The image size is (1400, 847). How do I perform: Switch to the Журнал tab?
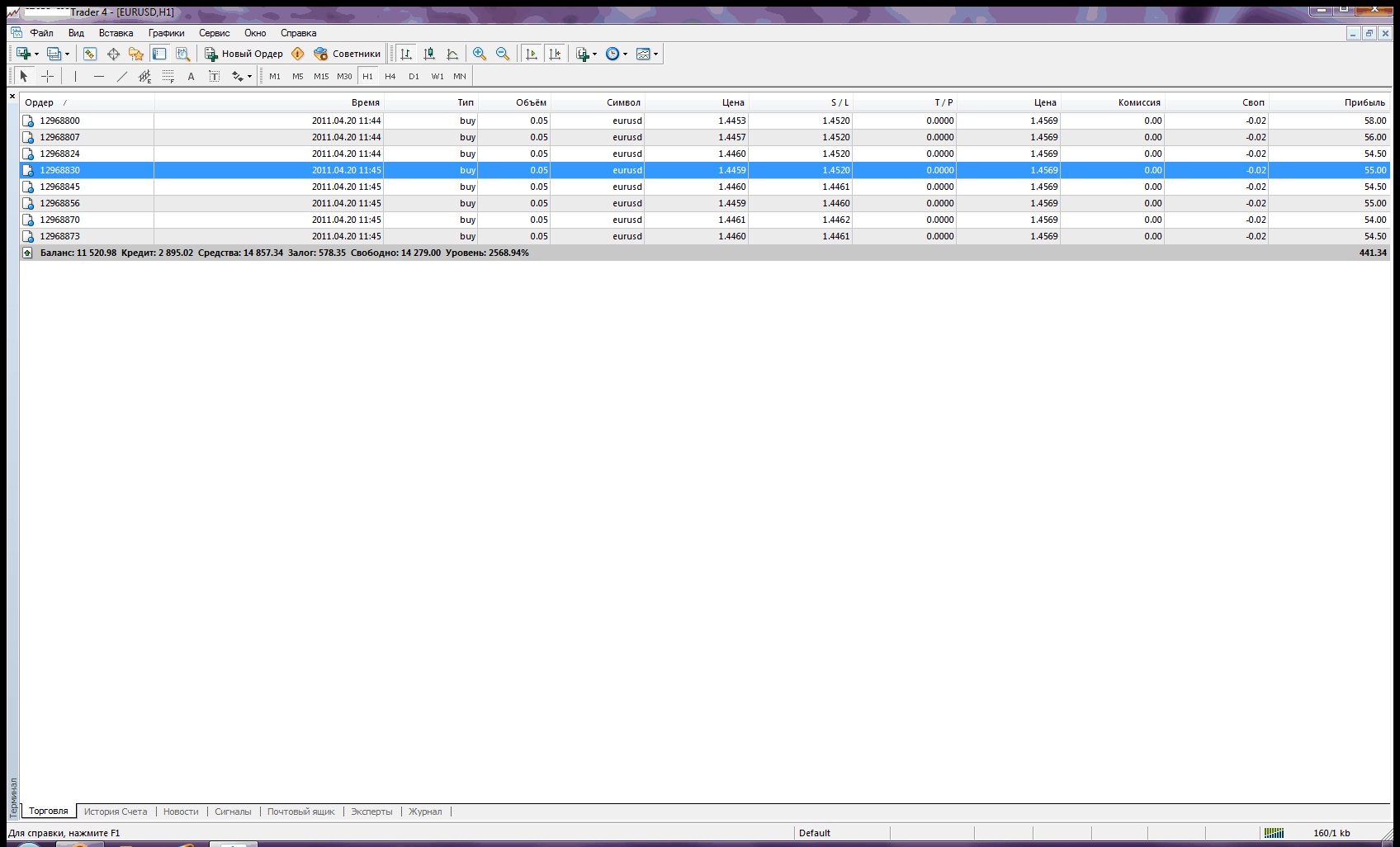(x=425, y=812)
